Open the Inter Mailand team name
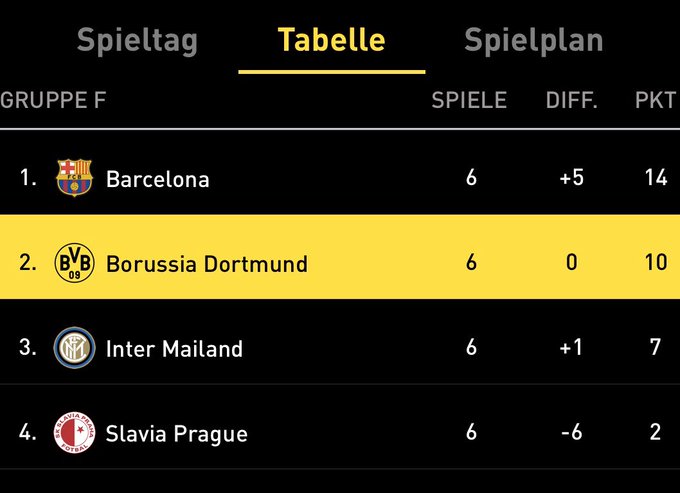The image size is (680, 493). (174, 349)
